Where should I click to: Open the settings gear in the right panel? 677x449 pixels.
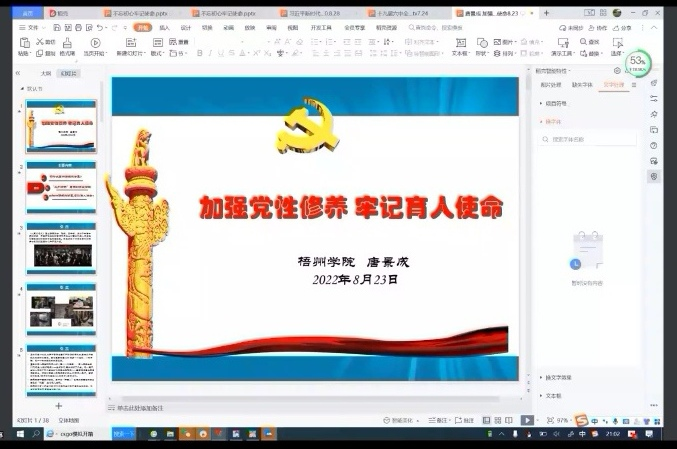click(617, 71)
